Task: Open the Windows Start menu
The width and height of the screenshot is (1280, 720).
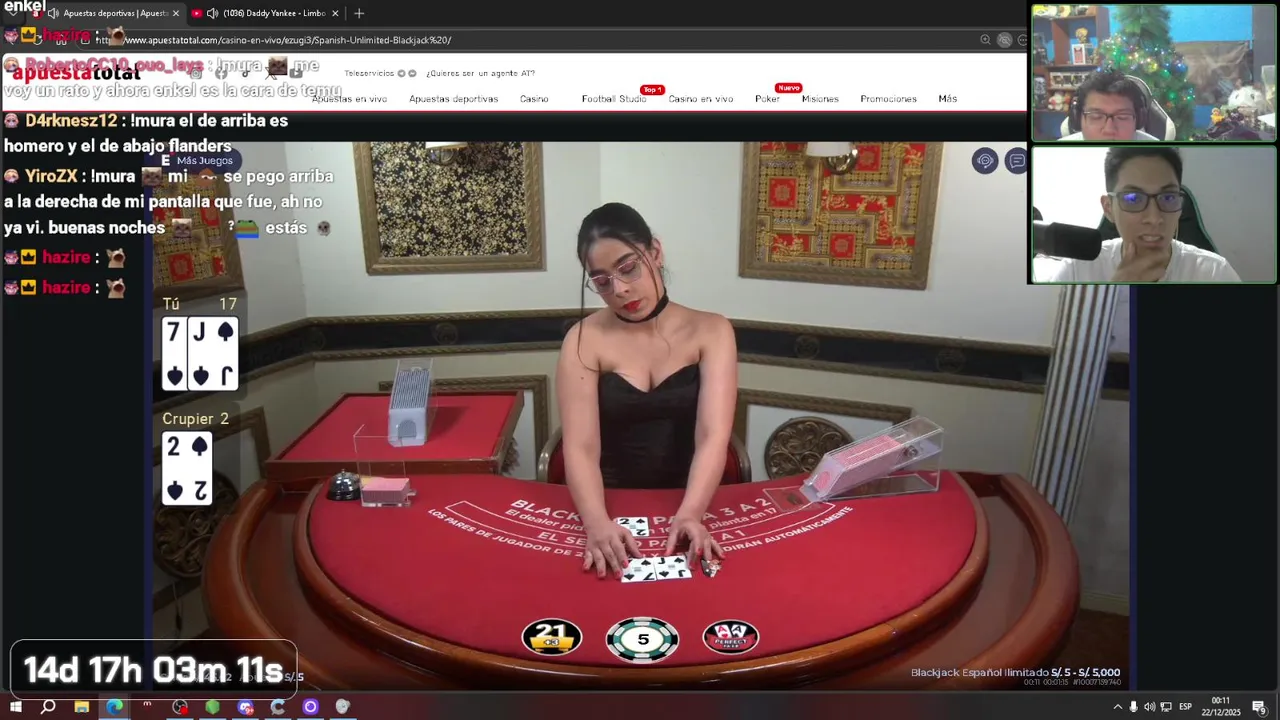Action: coord(15,707)
